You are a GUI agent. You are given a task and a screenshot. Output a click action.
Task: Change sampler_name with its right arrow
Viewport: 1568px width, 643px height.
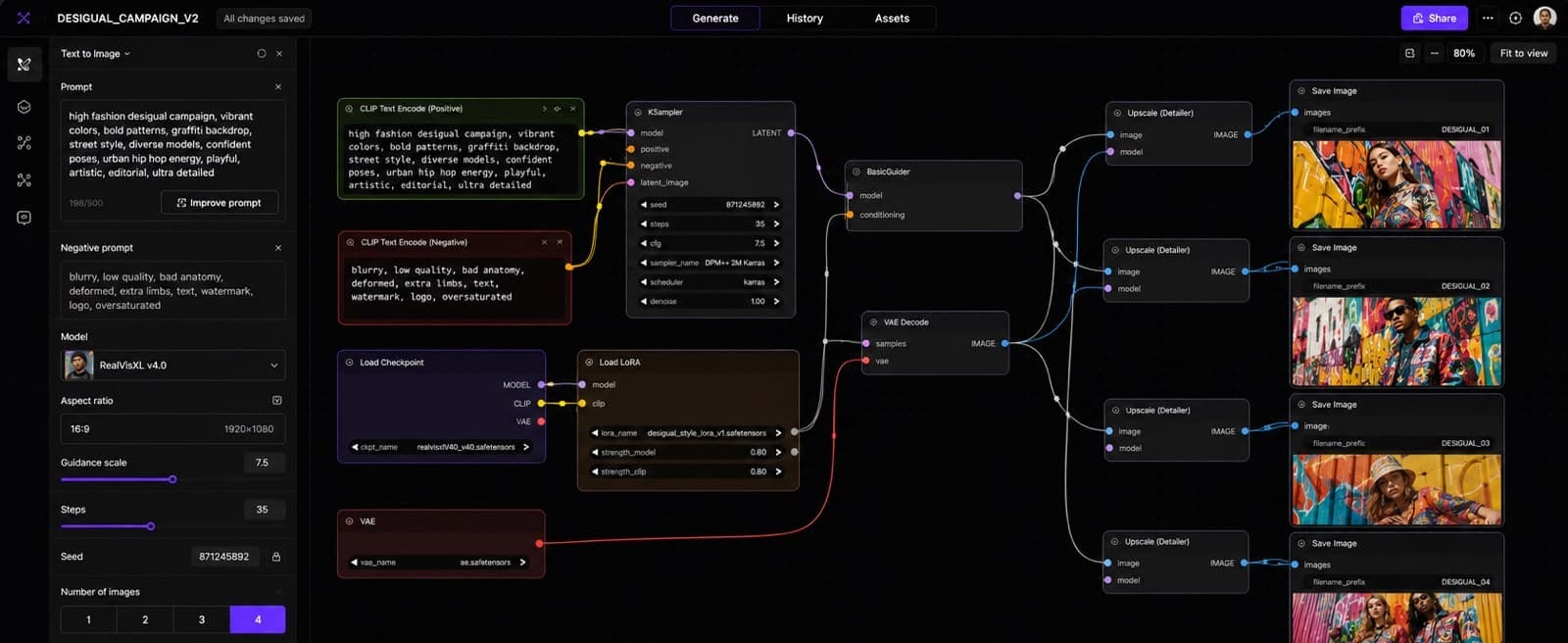776,263
